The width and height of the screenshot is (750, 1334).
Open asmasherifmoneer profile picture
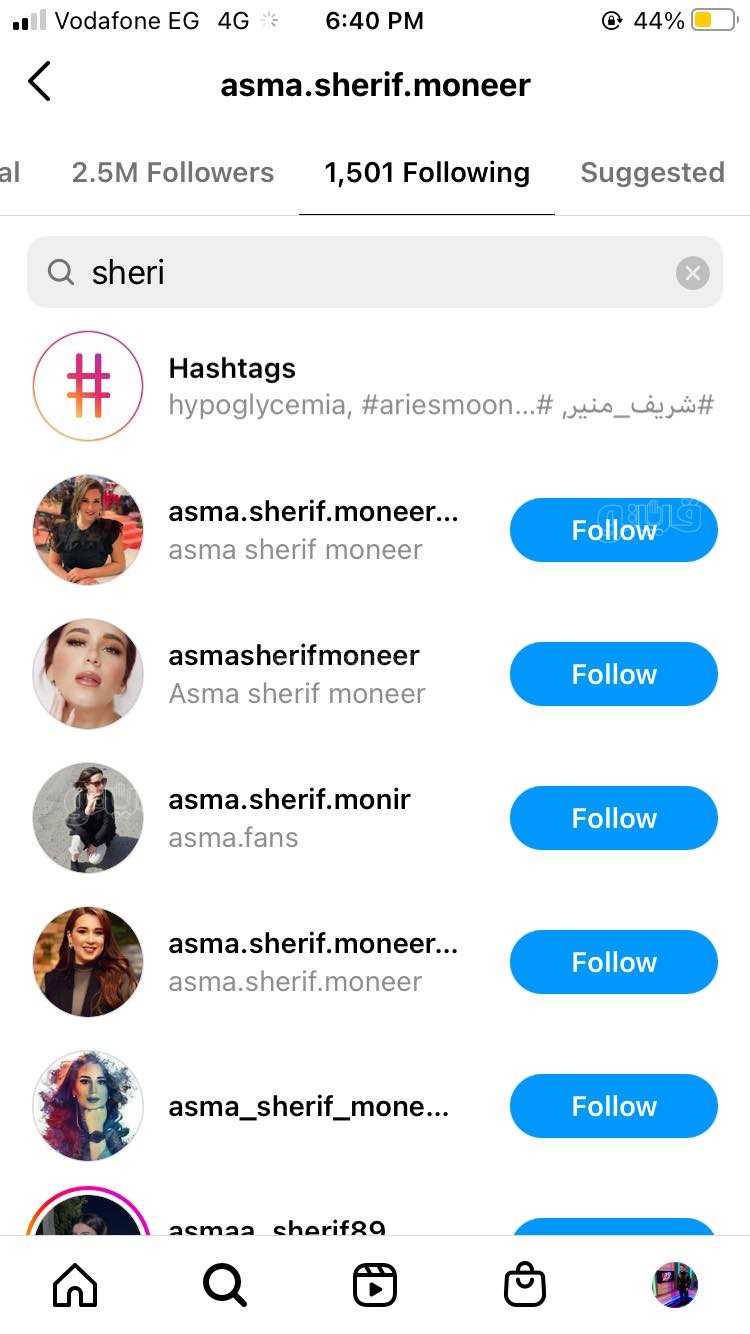[x=88, y=674]
